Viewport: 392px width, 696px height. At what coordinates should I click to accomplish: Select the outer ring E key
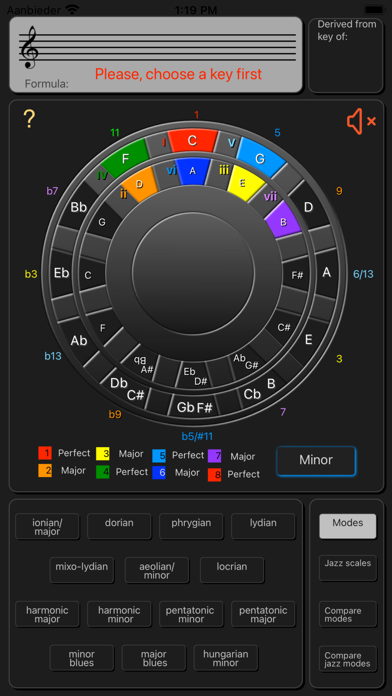309,340
